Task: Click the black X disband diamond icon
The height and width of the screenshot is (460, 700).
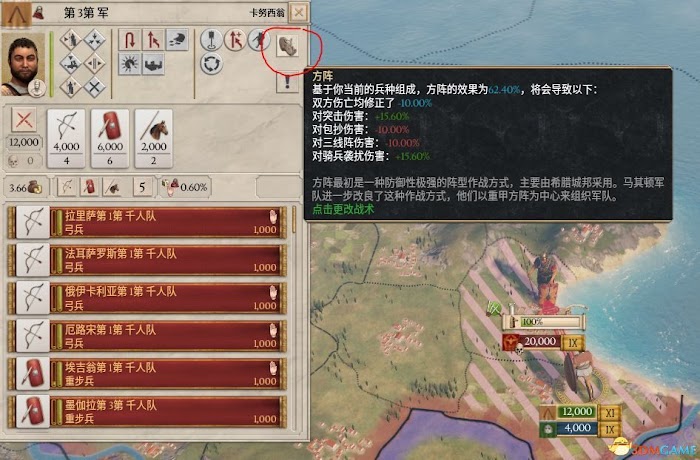Action: (95, 88)
